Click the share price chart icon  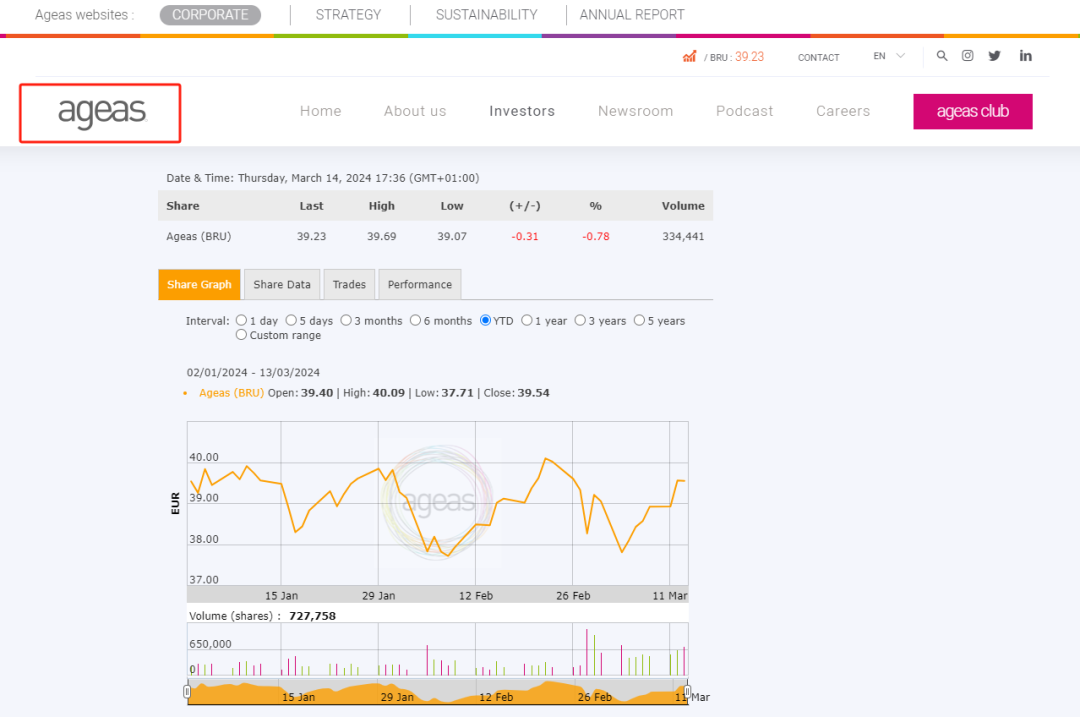(x=689, y=56)
